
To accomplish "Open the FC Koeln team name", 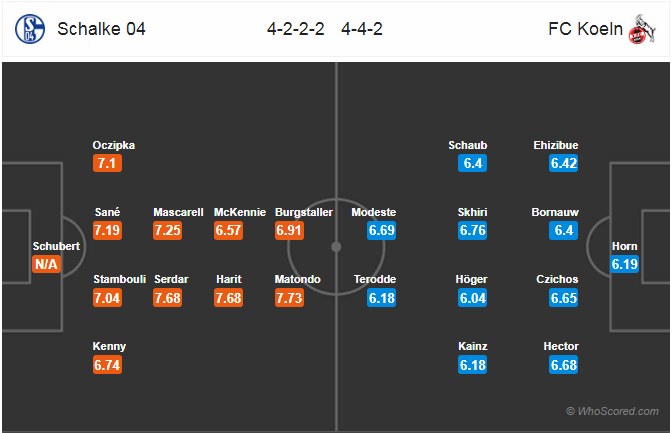I will [585, 29].
